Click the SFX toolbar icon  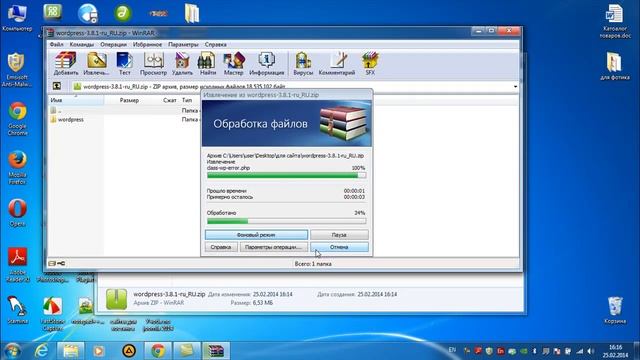[x=370, y=63]
